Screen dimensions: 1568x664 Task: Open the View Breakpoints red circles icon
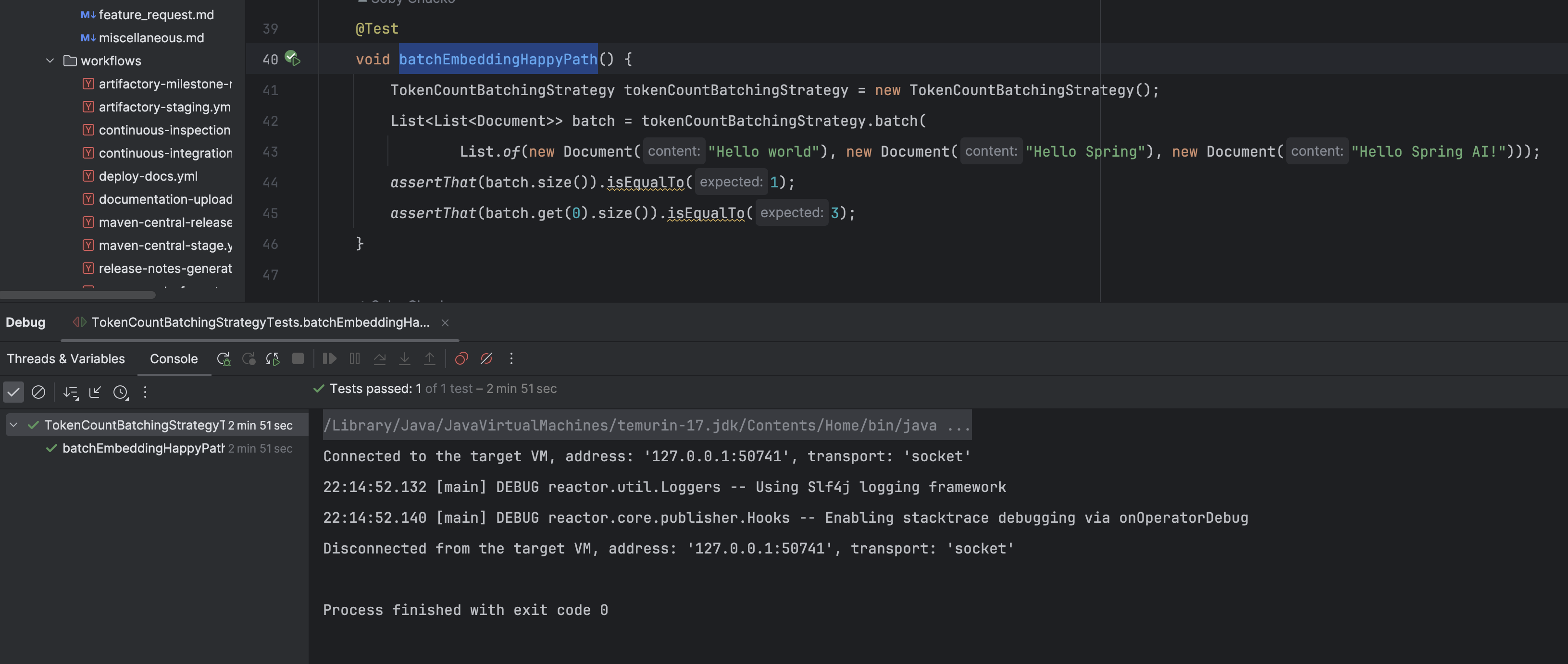461,359
